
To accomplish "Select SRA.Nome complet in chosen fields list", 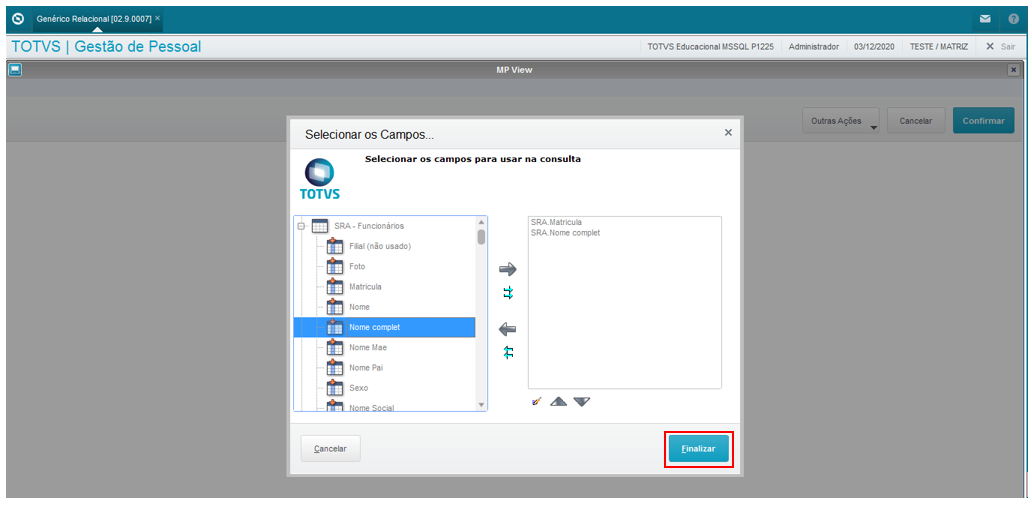I will coord(565,232).
